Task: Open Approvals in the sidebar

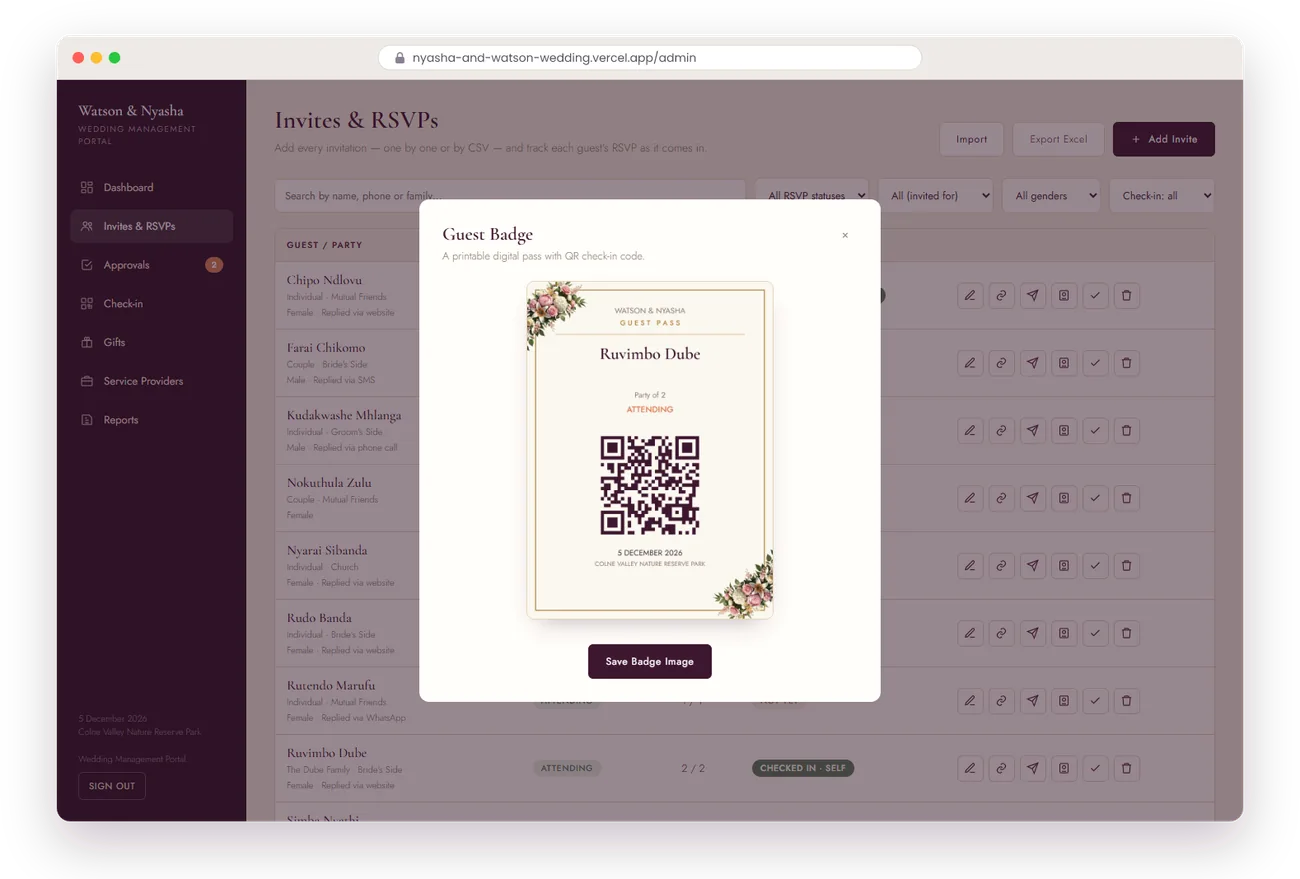Action: pyautogui.click(x=151, y=265)
